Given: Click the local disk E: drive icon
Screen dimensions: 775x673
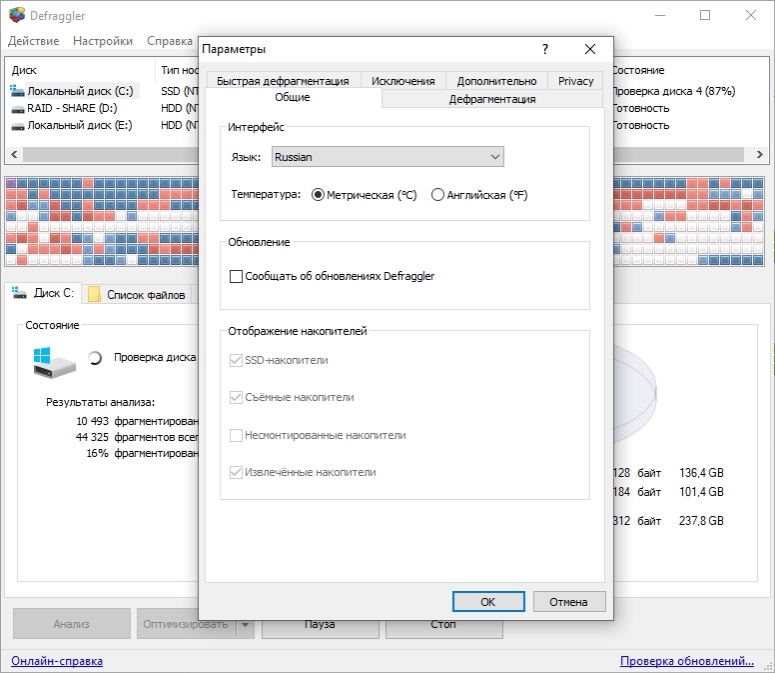Looking at the screenshot, I should click(x=18, y=126).
